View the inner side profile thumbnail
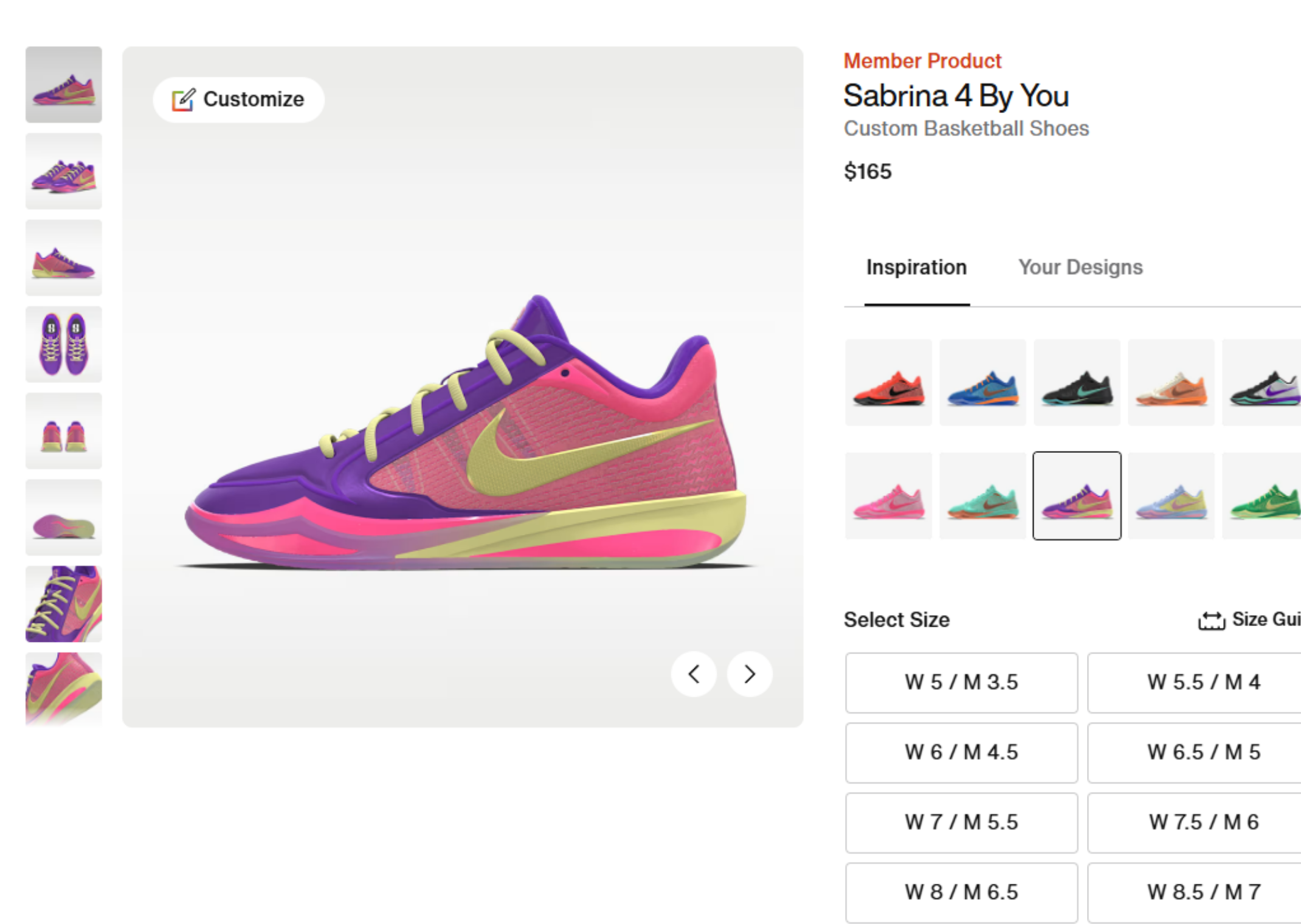Image resolution: width=1301 pixels, height=924 pixels. click(64, 258)
